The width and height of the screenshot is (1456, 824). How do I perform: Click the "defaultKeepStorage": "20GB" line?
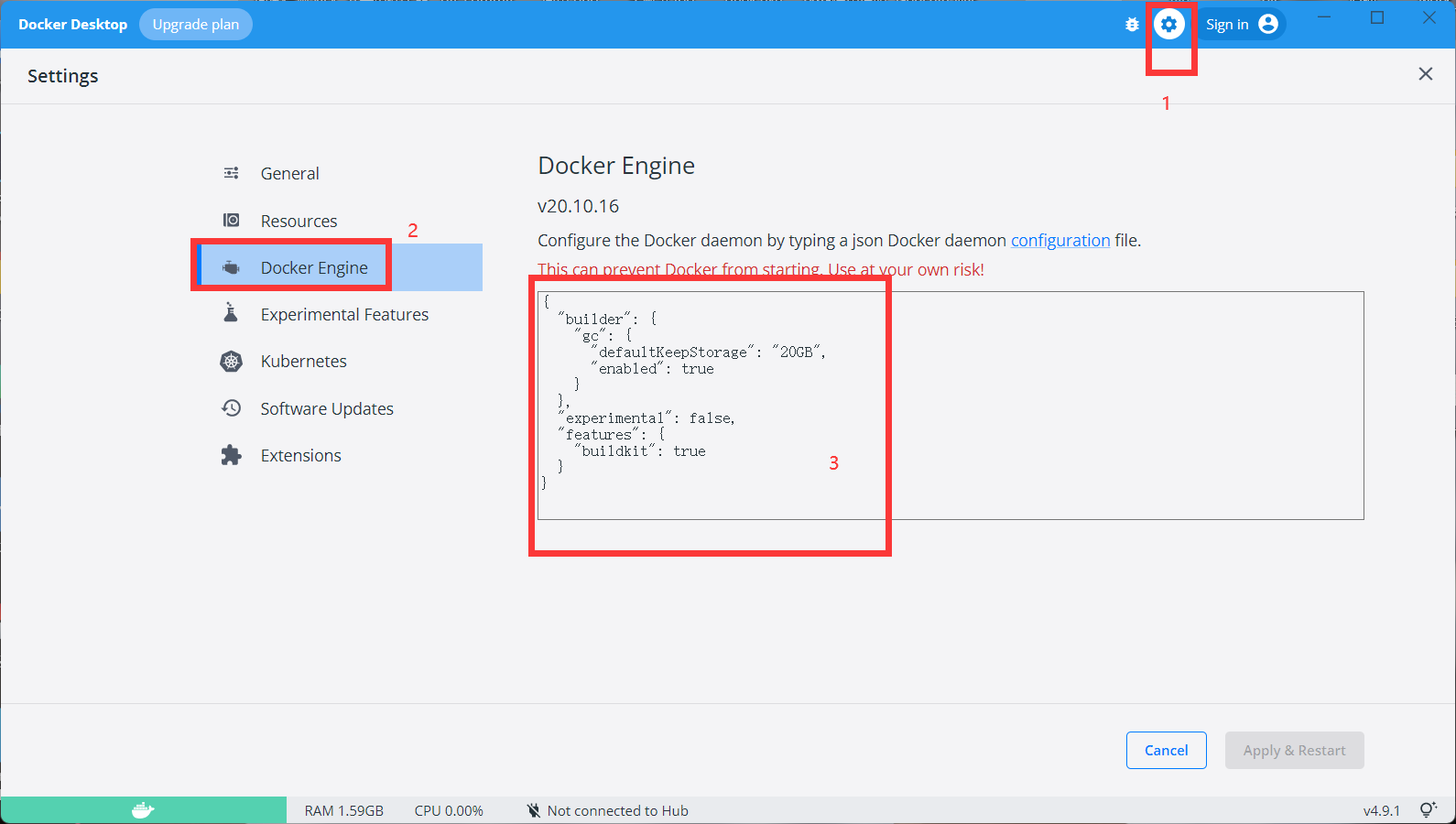(x=708, y=352)
